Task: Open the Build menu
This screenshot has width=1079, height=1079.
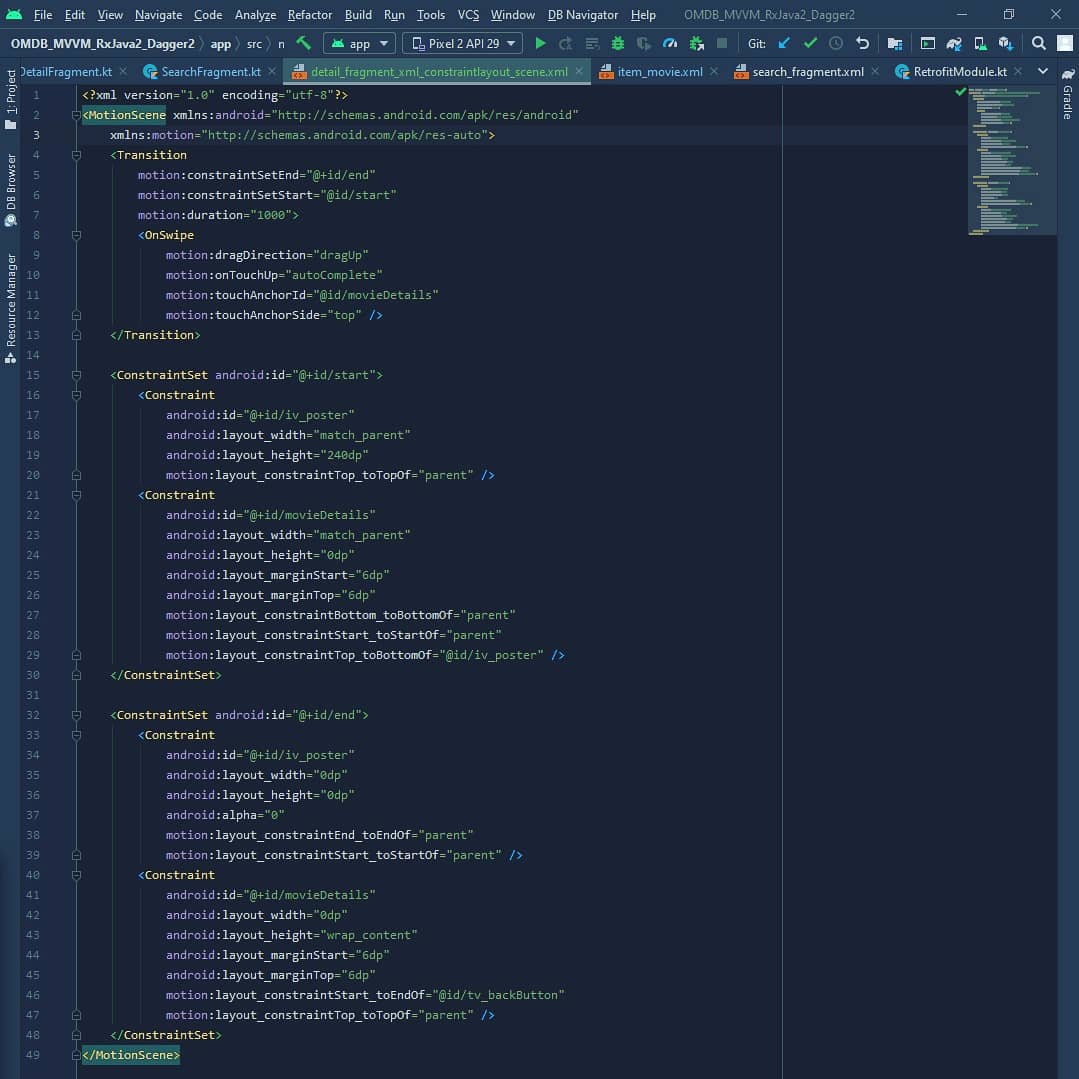Action: click(x=358, y=14)
